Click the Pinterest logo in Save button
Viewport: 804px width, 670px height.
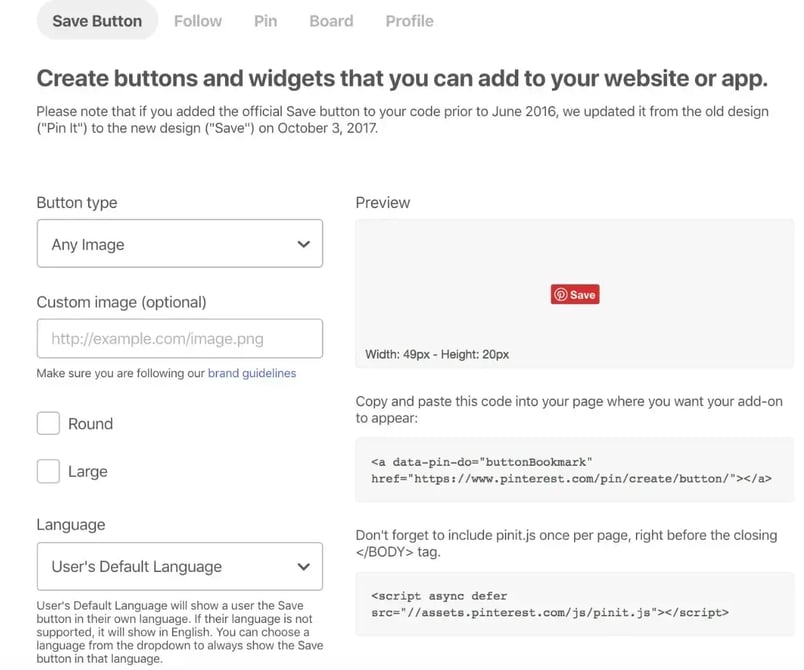560,295
